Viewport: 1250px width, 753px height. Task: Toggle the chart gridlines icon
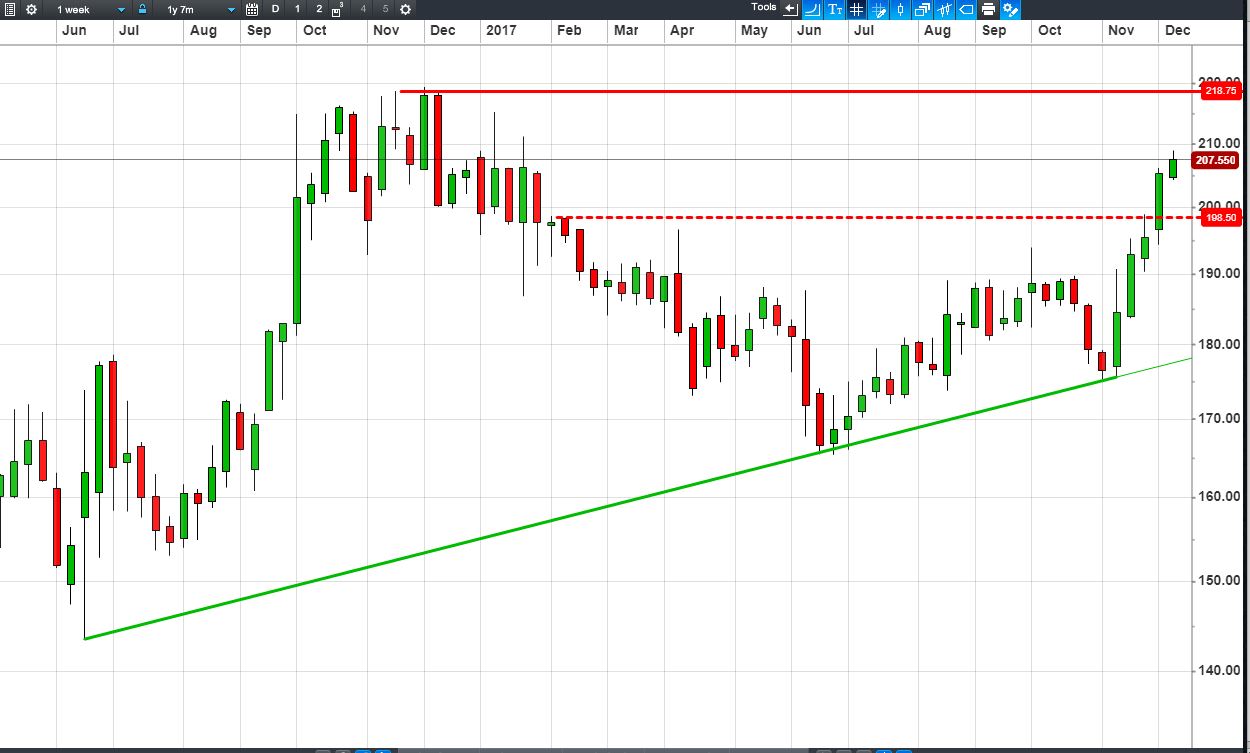856,9
